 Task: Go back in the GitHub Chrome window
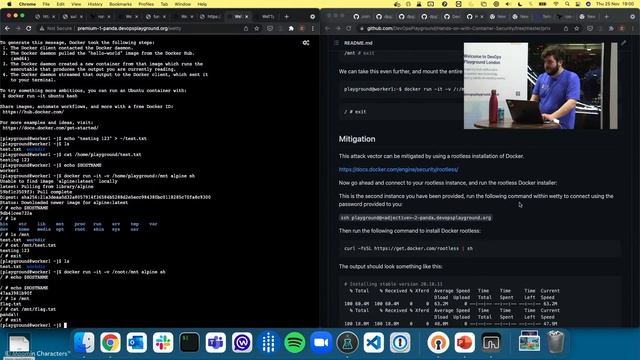coord(327,29)
